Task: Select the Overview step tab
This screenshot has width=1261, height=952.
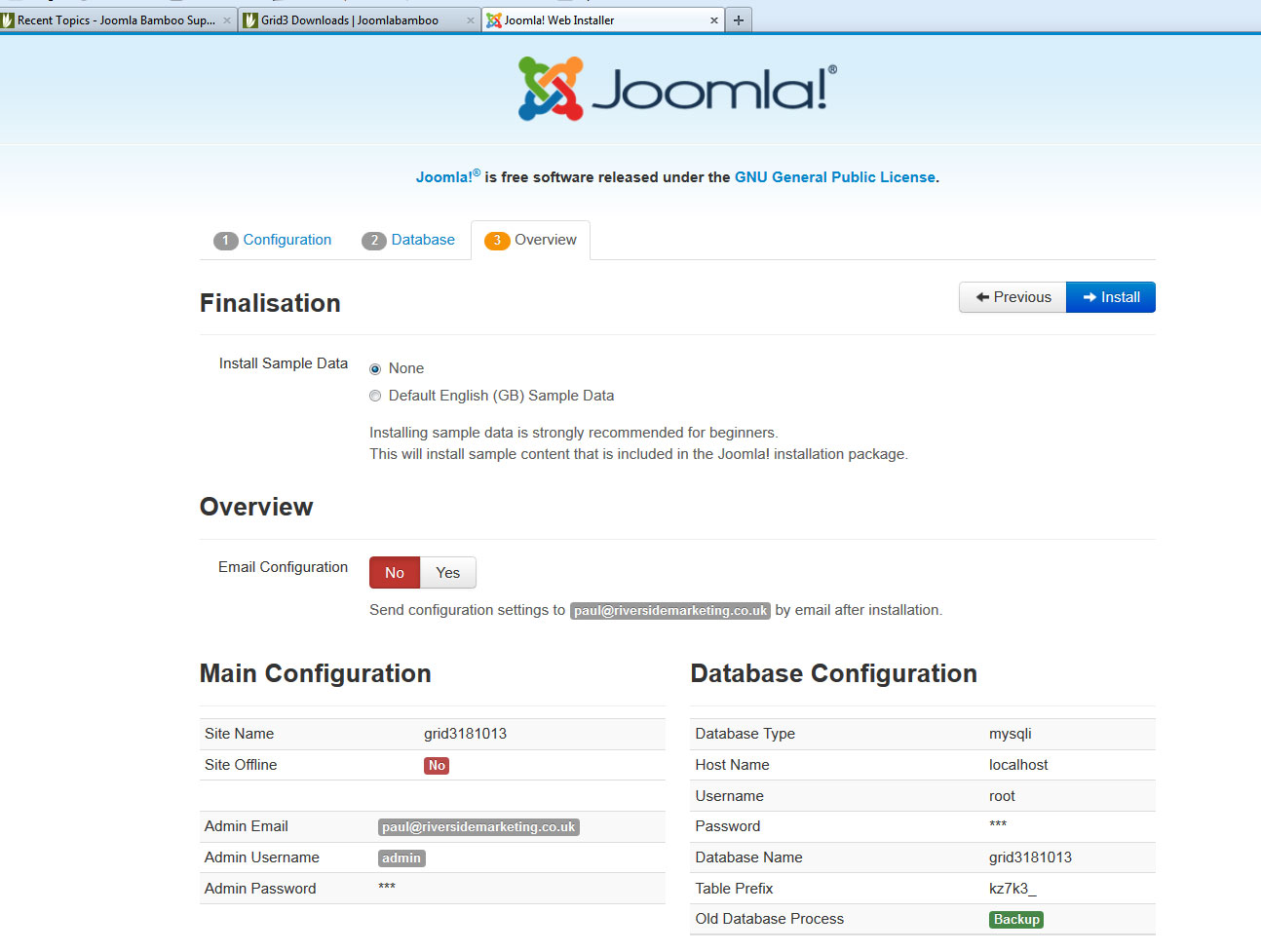Action: (x=531, y=240)
